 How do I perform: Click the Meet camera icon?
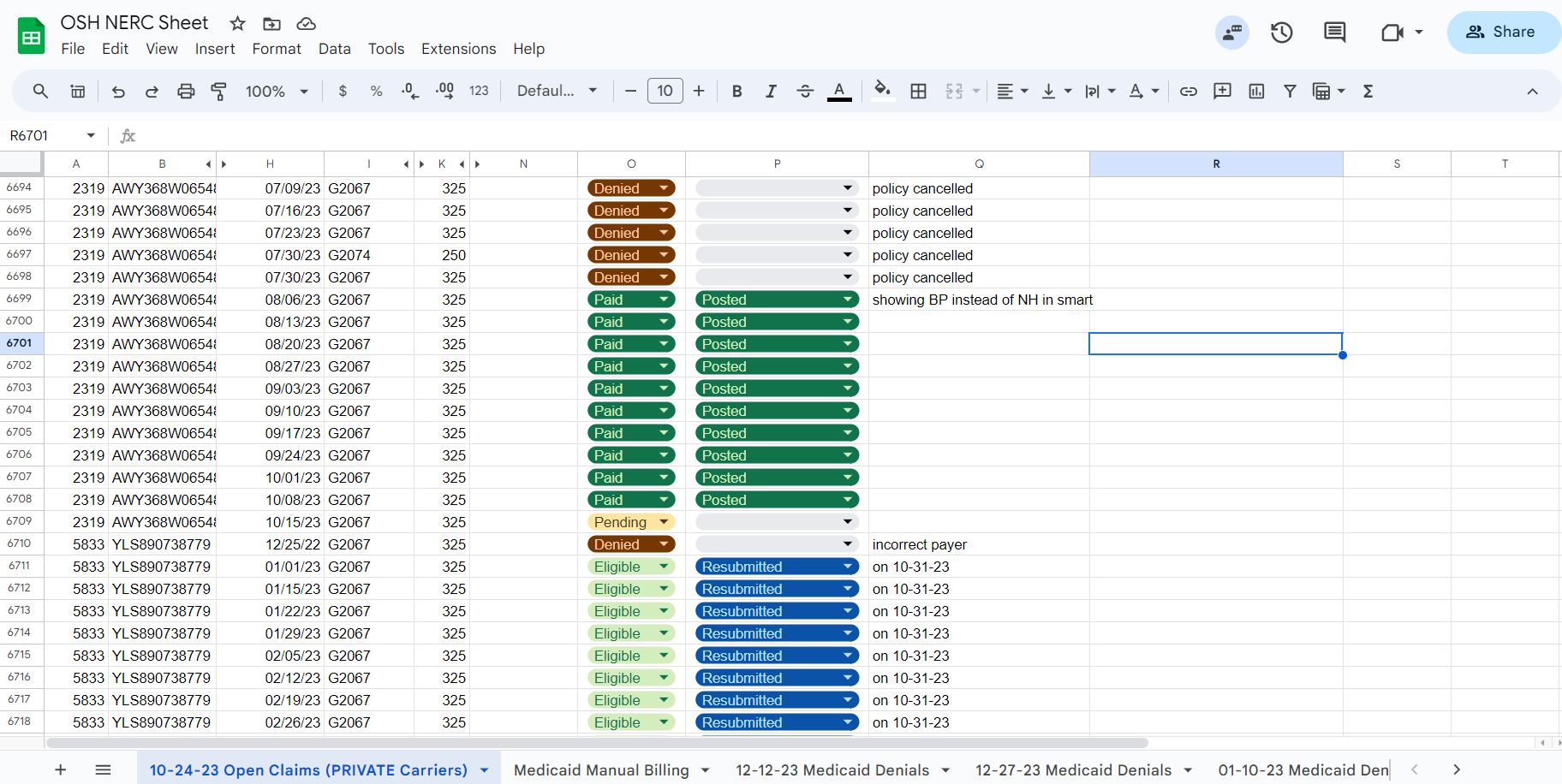[1392, 33]
